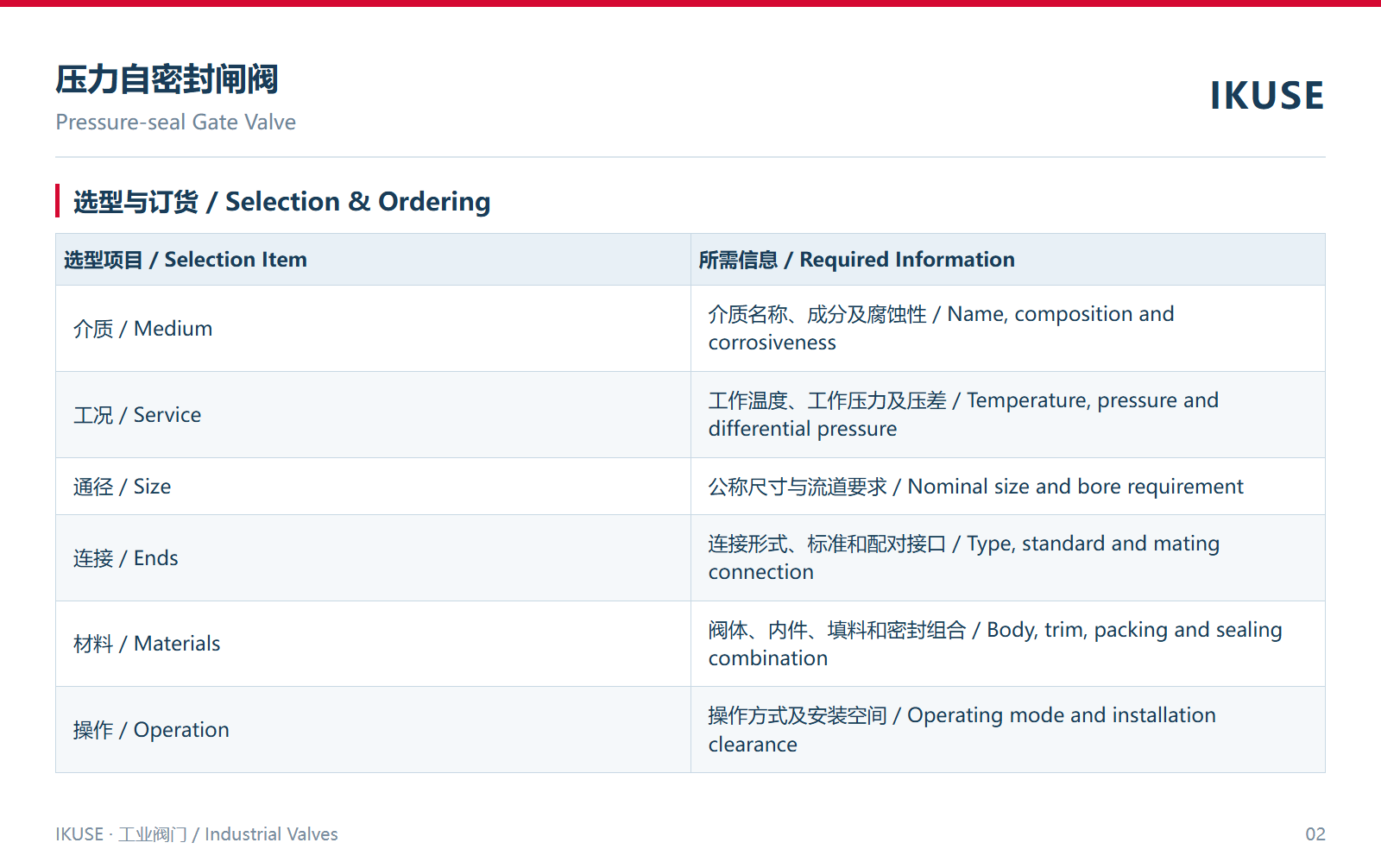Viewport: 1381px width, 868px height.
Task: Click the Body, trim, packing and sealing cell
Action: [1008, 644]
